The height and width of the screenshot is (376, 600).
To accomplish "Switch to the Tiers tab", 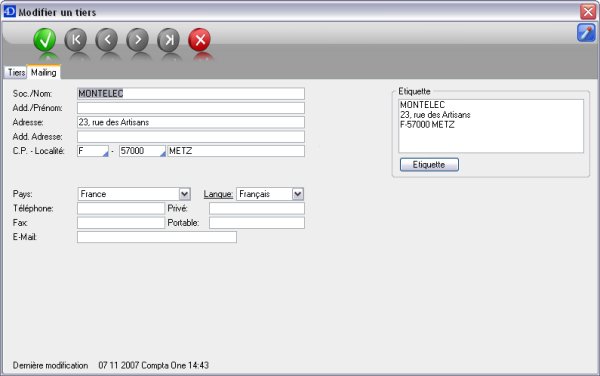I will click(16, 72).
